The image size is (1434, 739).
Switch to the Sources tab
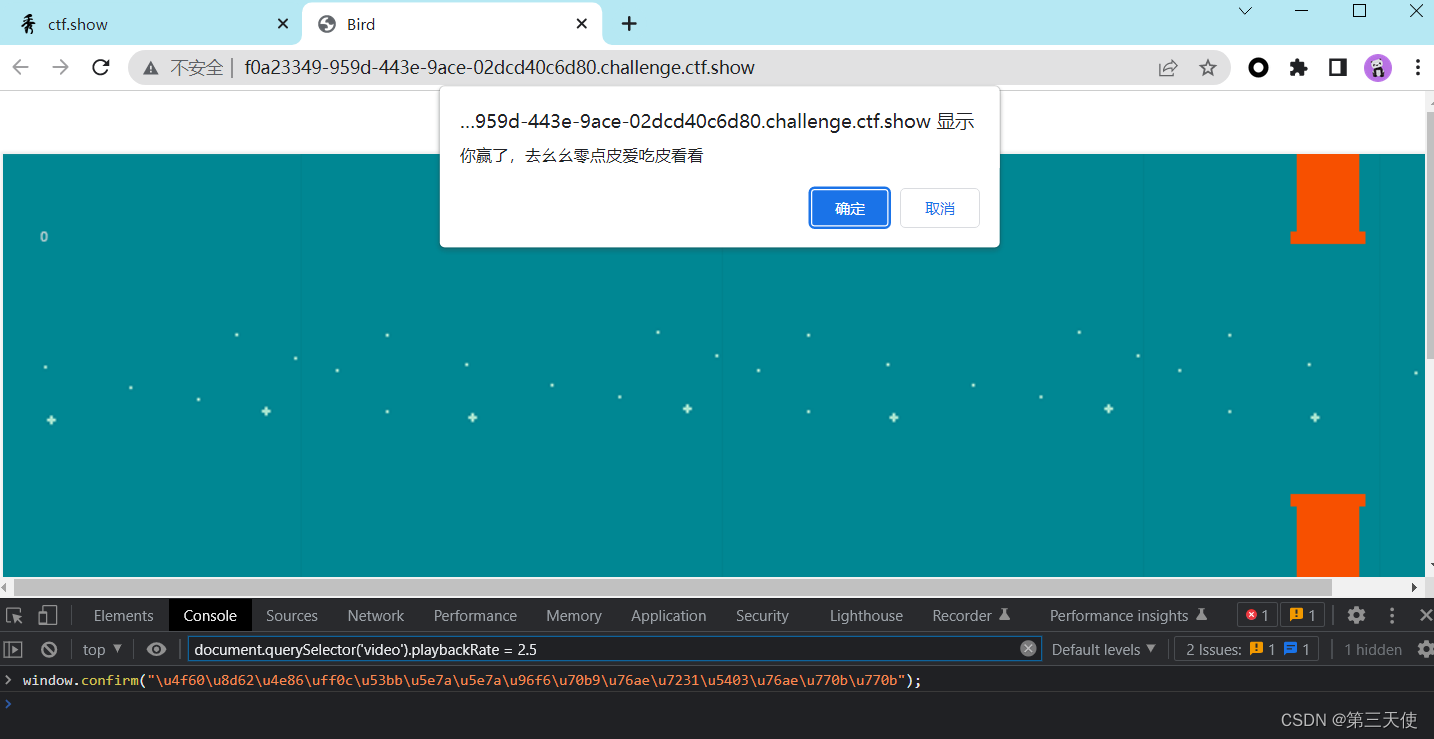pos(292,615)
